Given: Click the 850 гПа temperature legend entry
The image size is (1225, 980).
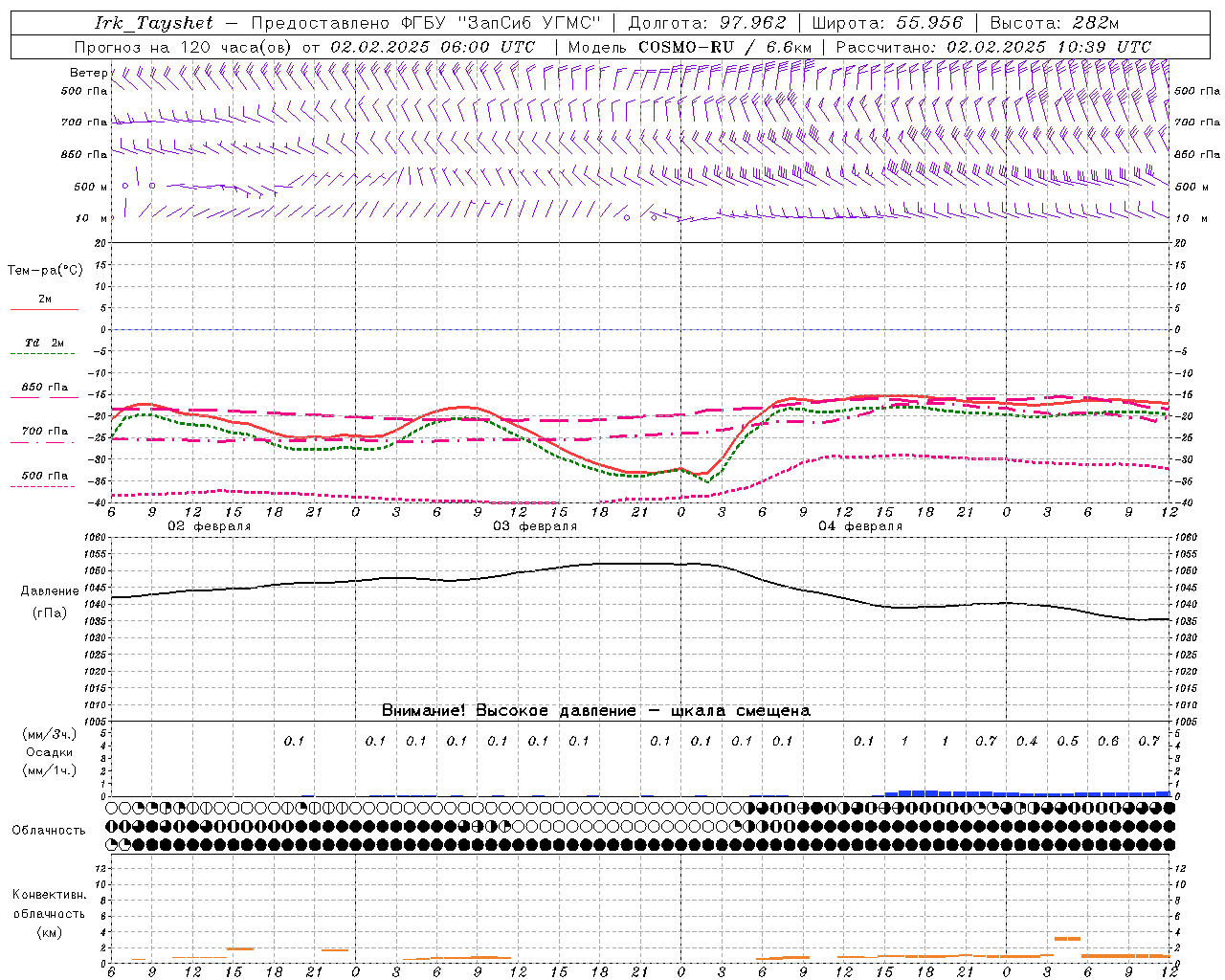Looking at the screenshot, I should click(45, 388).
